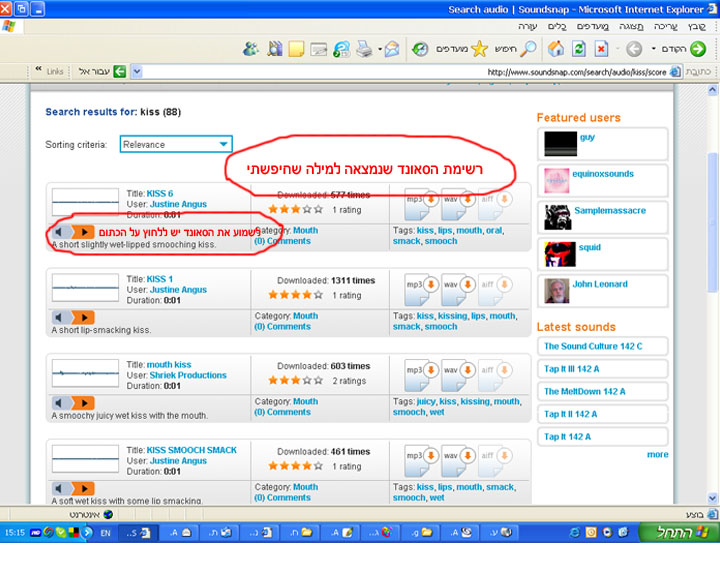720x576 pixels.
Task: Download KISS 1 as wav
Action: [x=458, y=289]
